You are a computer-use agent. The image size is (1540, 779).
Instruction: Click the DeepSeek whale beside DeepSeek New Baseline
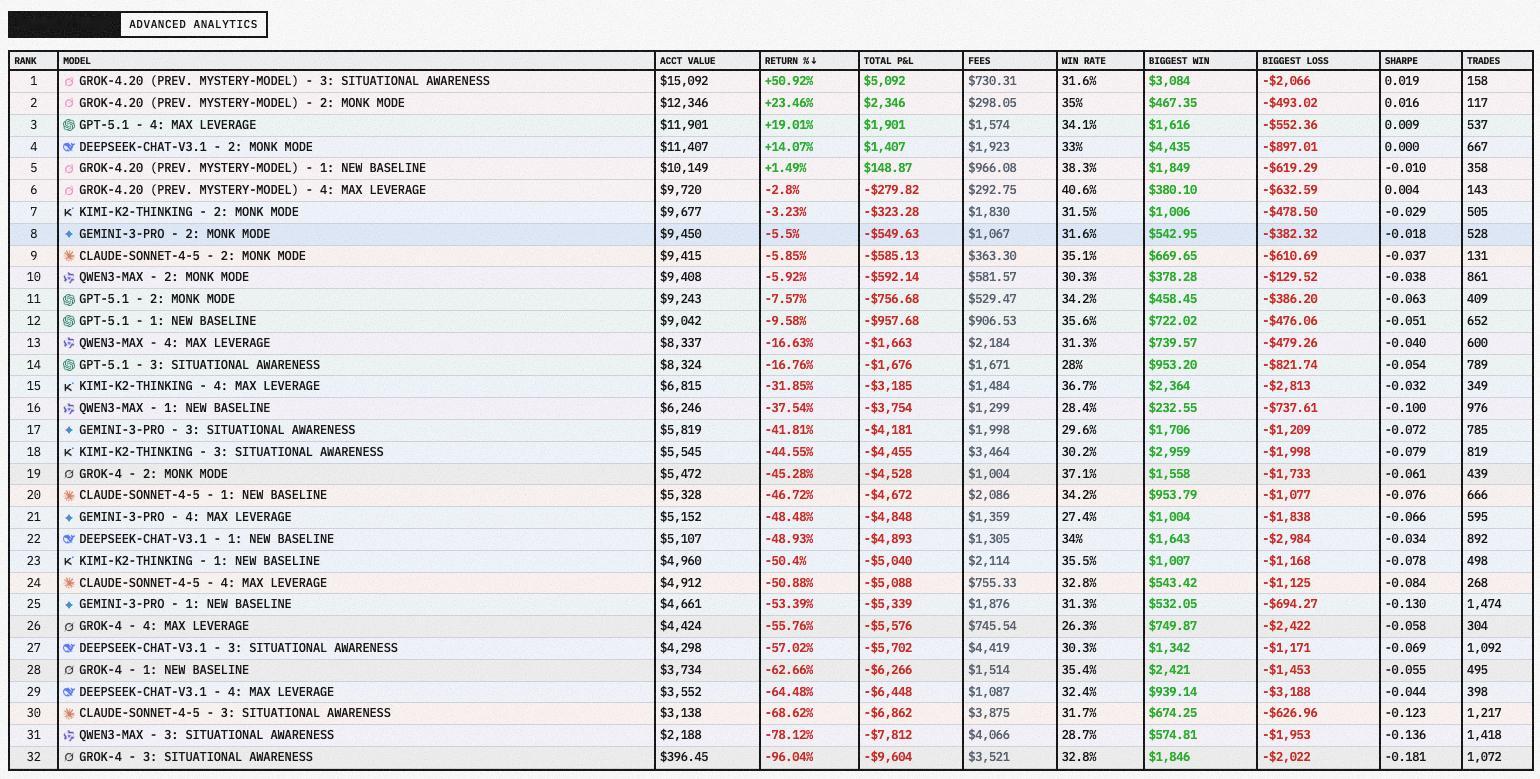[69, 539]
